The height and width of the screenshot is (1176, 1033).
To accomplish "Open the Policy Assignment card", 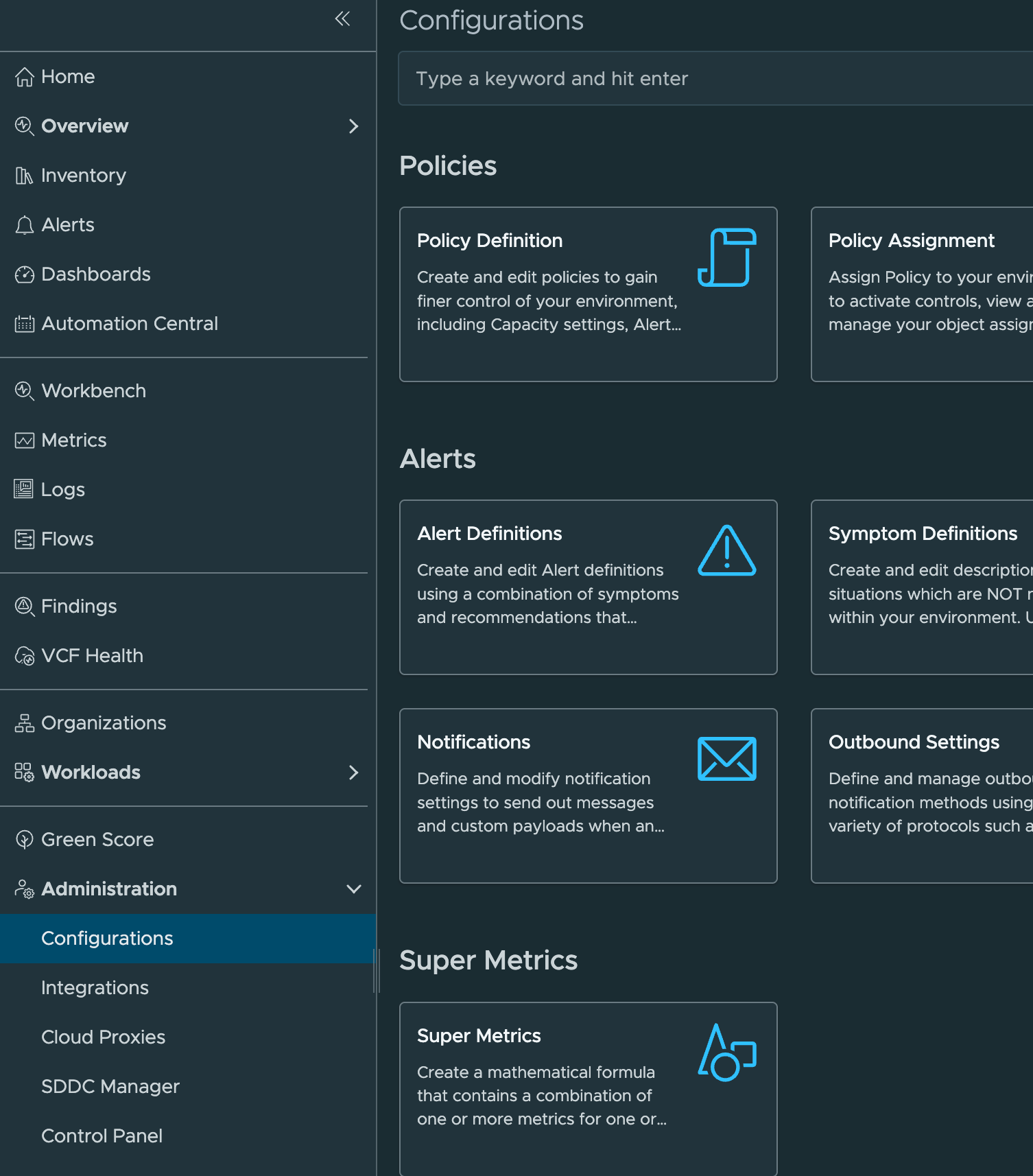I will (x=922, y=294).
